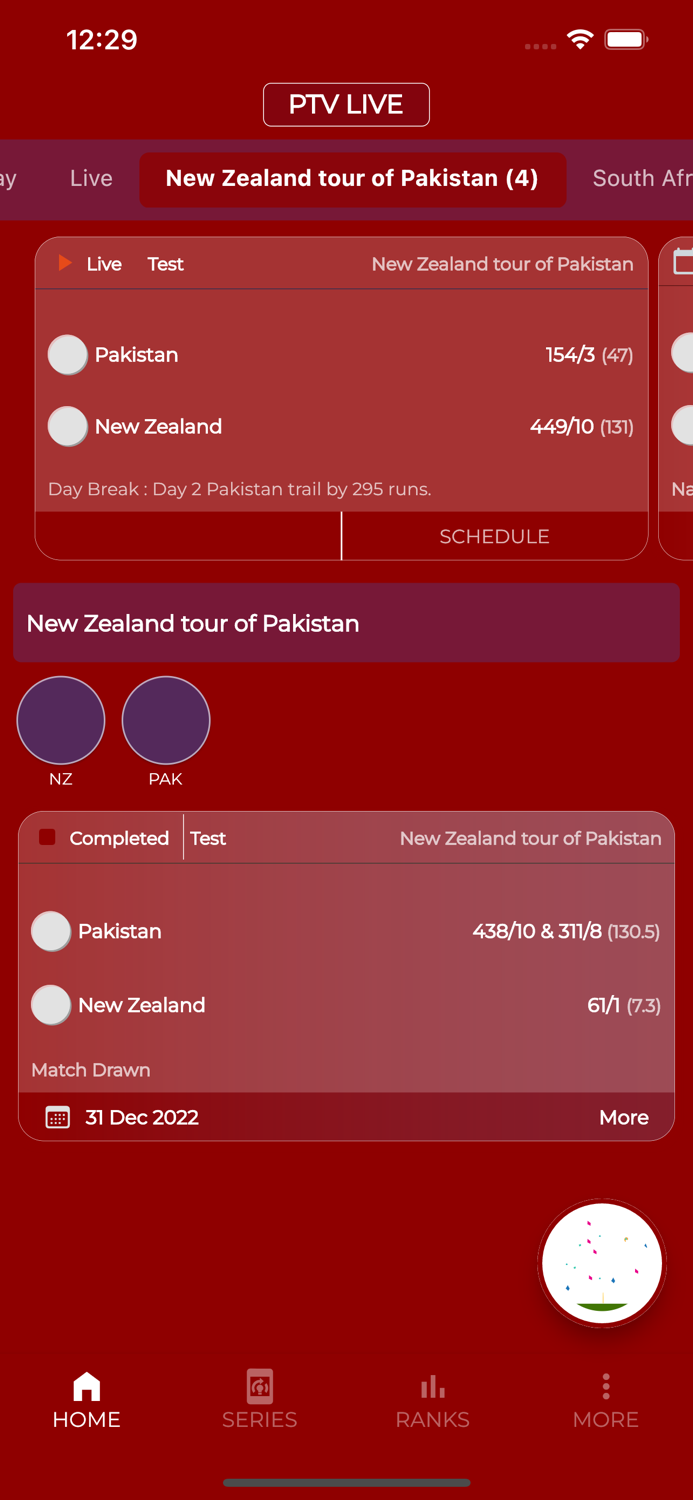Tap PTV LIVE at the top
This screenshot has height=1500, width=693.
[x=346, y=104]
